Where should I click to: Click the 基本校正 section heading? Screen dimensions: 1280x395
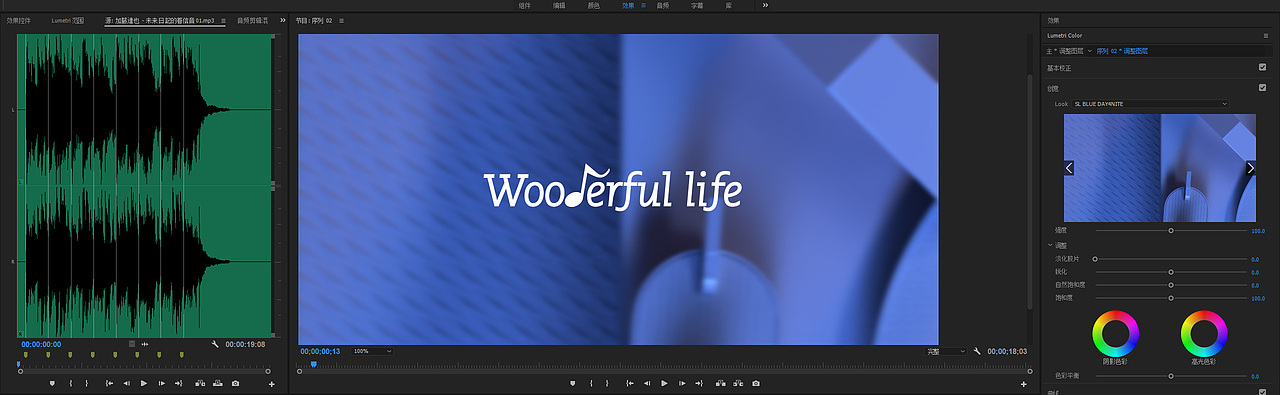coord(1058,68)
